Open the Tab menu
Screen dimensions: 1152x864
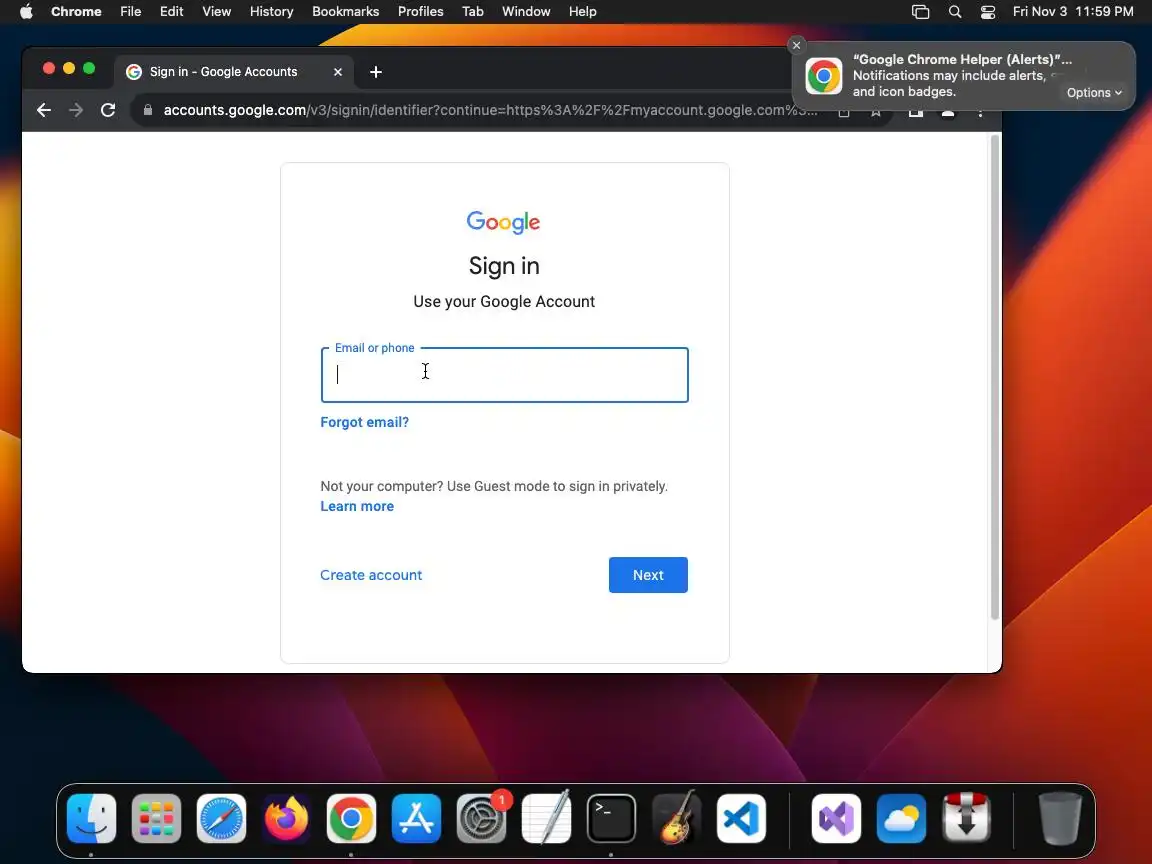pyautogui.click(x=472, y=12)
